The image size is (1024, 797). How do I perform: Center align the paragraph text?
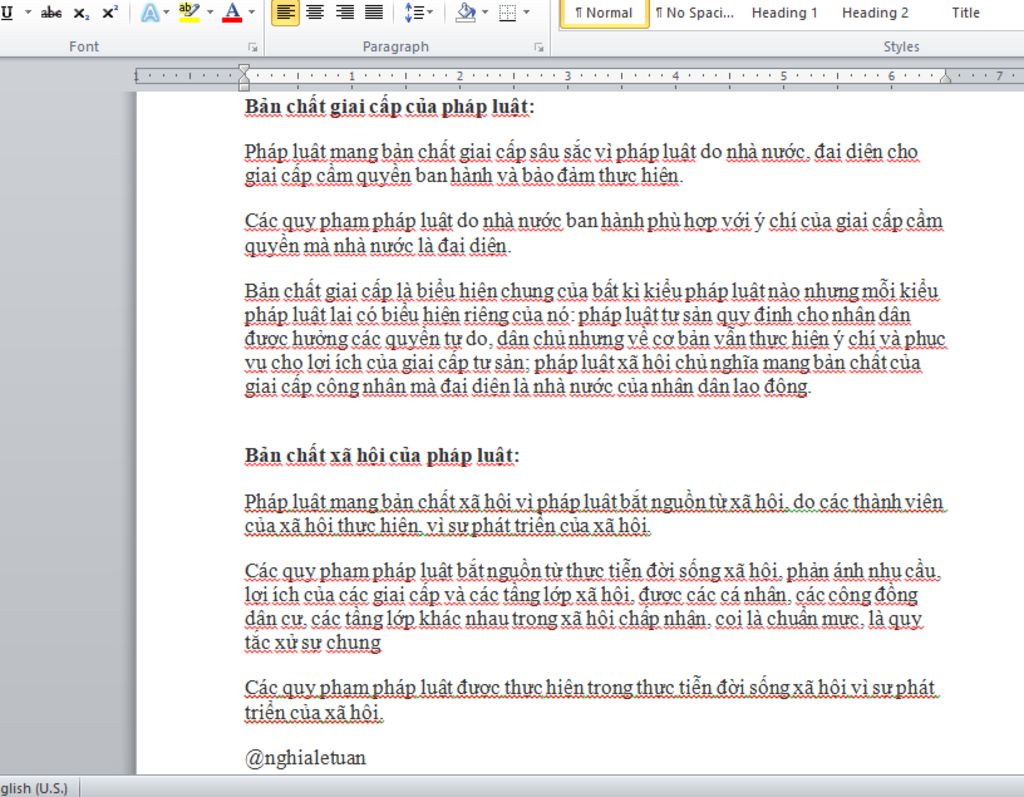tap(315, 13)
